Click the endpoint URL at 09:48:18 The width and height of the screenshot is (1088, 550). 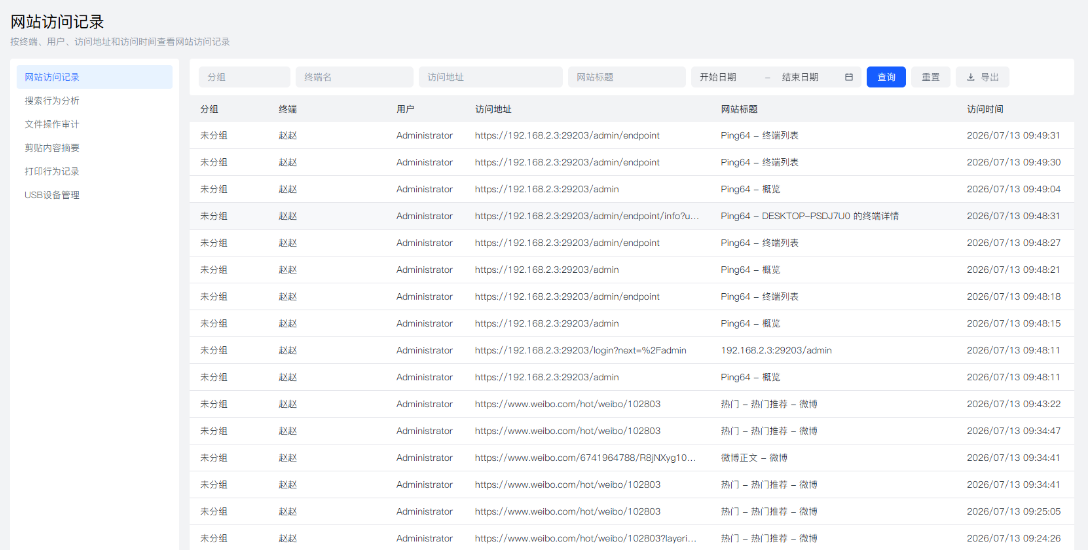[x=567, y=296]
